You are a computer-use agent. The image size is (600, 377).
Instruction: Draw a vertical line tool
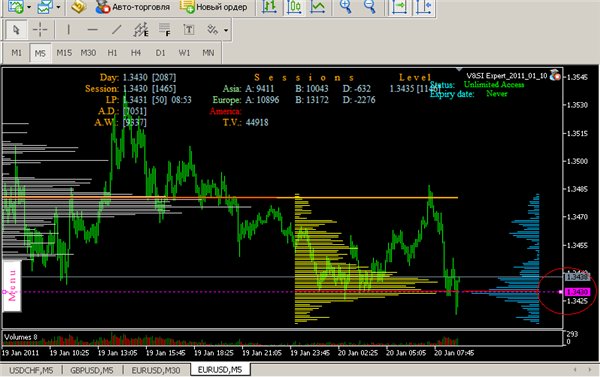pyautogui.click(x=68, y=29)
